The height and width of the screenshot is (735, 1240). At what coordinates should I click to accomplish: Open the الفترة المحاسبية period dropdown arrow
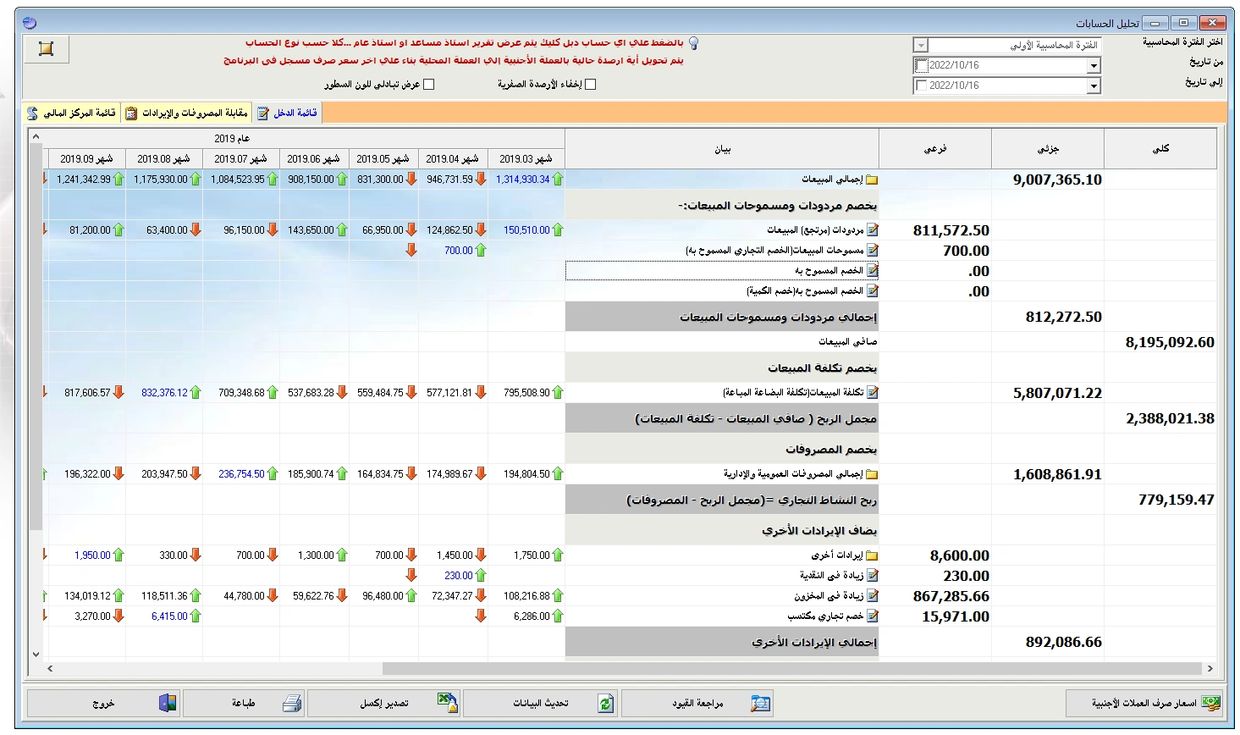[920, 46]
